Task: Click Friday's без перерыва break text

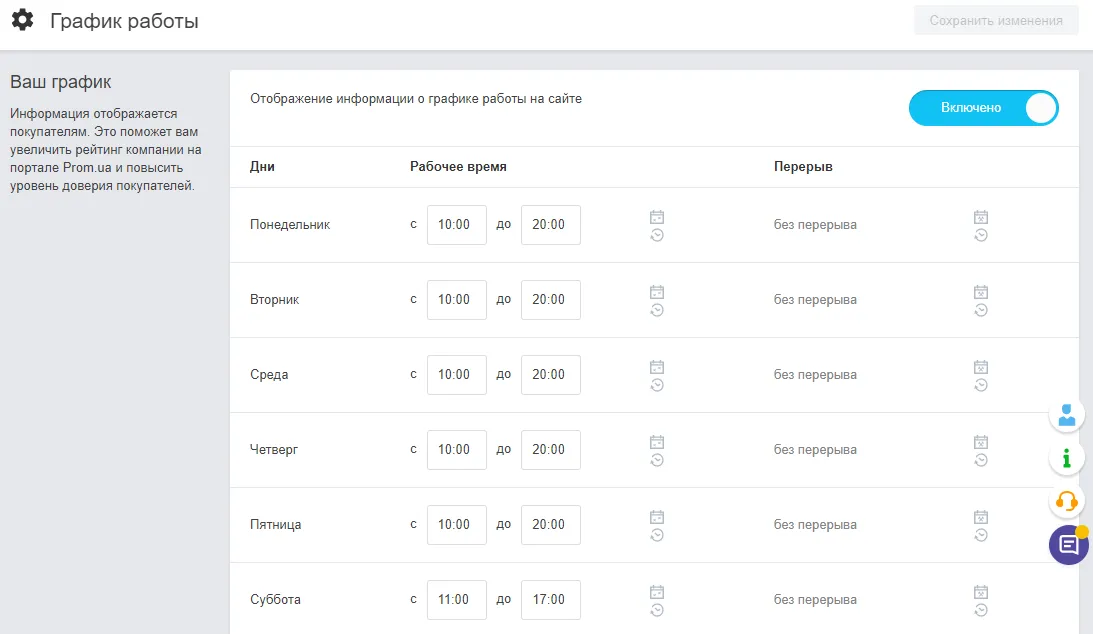Action: (815, 525)
